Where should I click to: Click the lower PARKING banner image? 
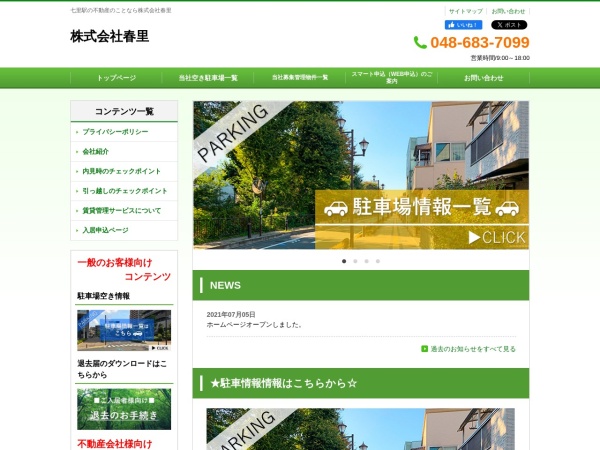[x=360, y=429]
